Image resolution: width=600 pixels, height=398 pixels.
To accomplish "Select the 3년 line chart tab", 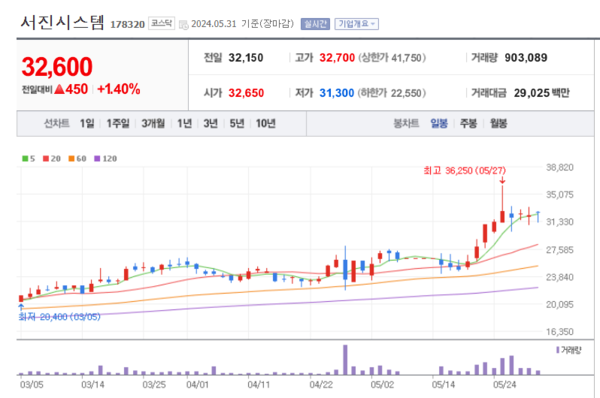I will point(210,123).
